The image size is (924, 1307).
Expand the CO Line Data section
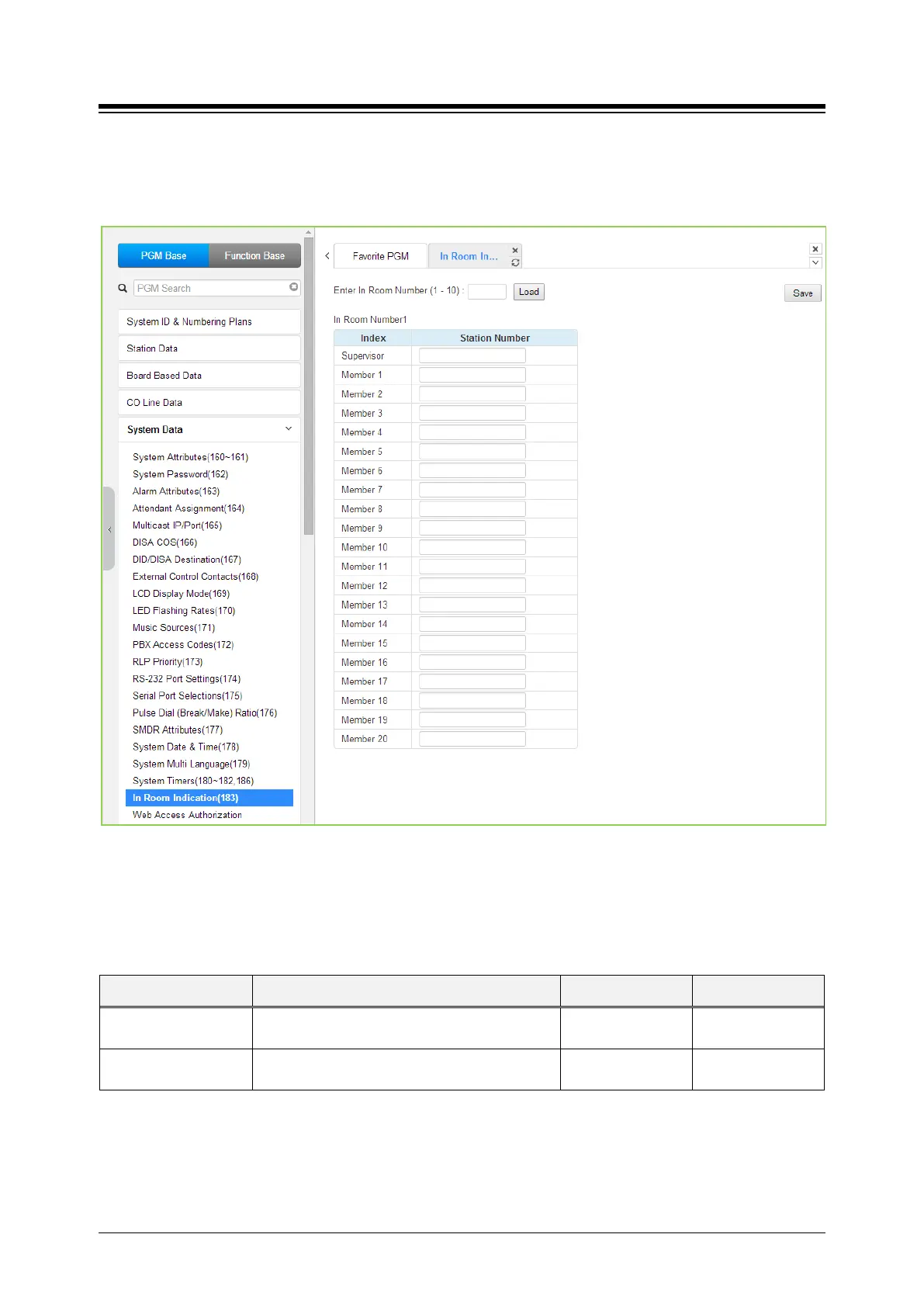(x=209, y=403)
